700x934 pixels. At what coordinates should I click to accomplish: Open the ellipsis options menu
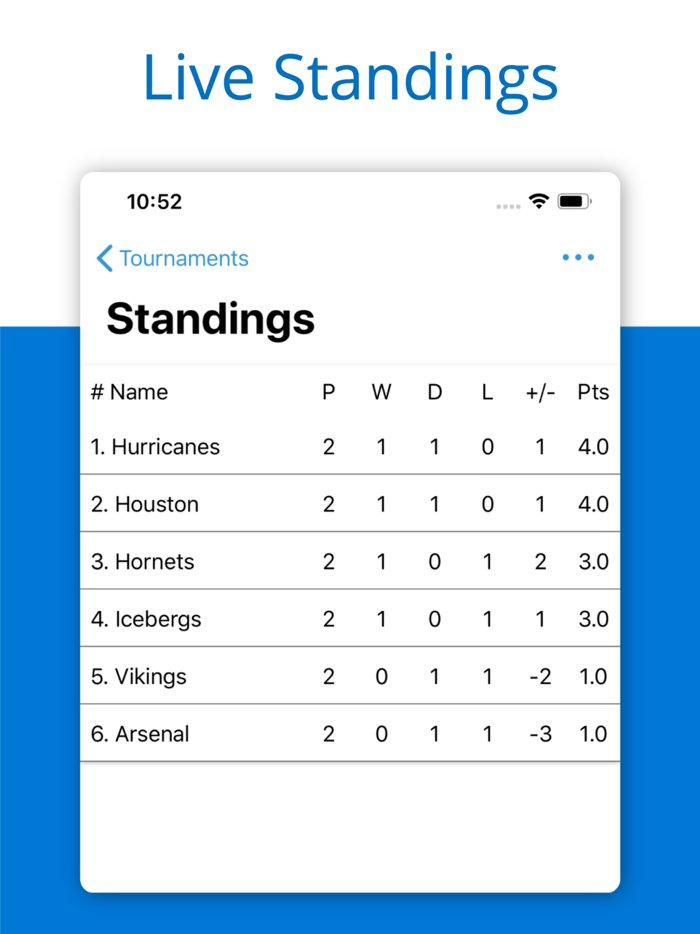coord(578,258)
